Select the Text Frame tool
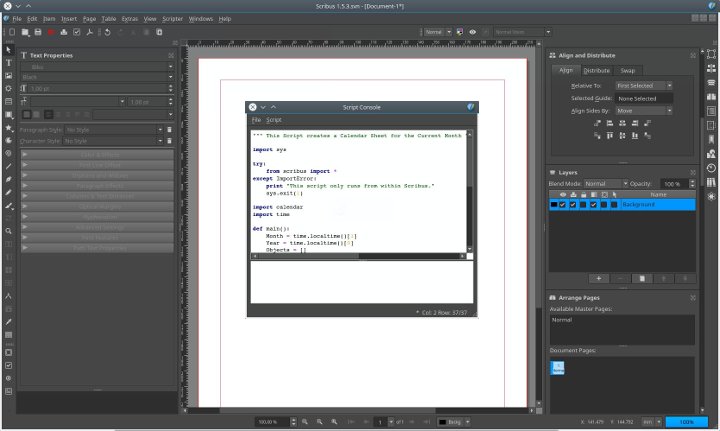The height and width of the screenshot is (431, 720). [x=9, y=62]
